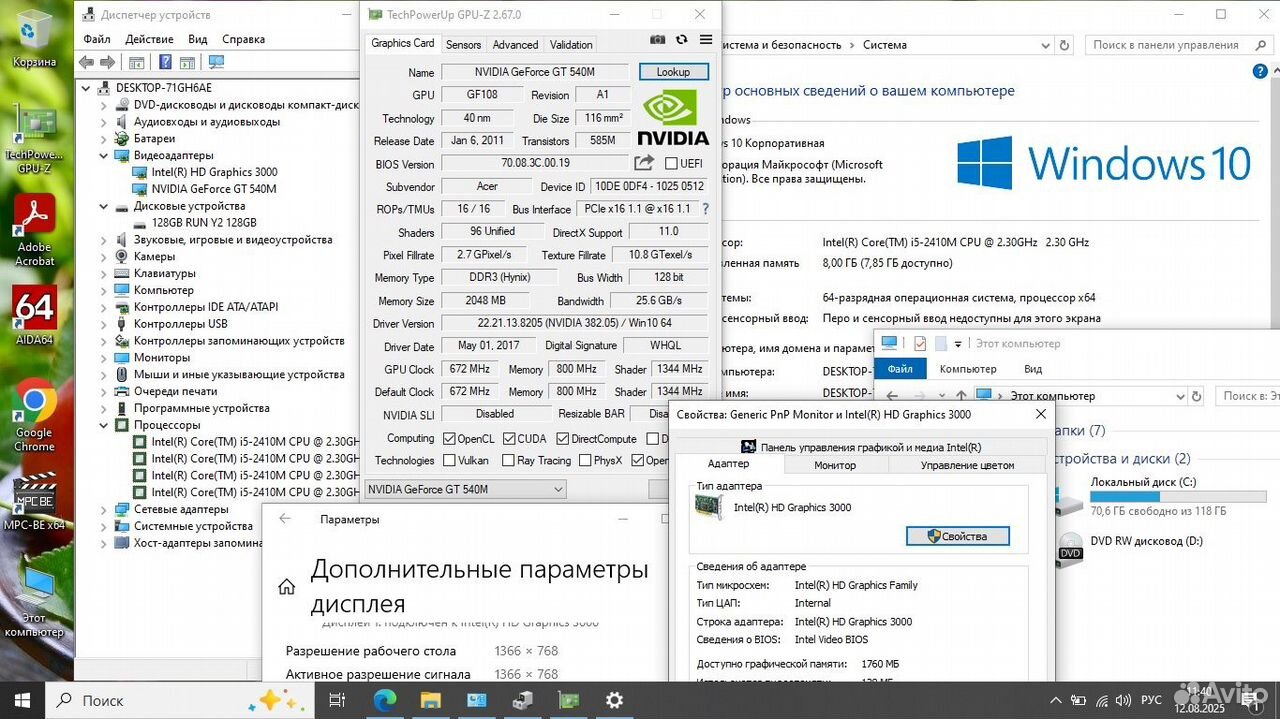This screenshot has width=1280, height=719.
Task: Expand Клавиатуры tree node
Action: point(105,273)
